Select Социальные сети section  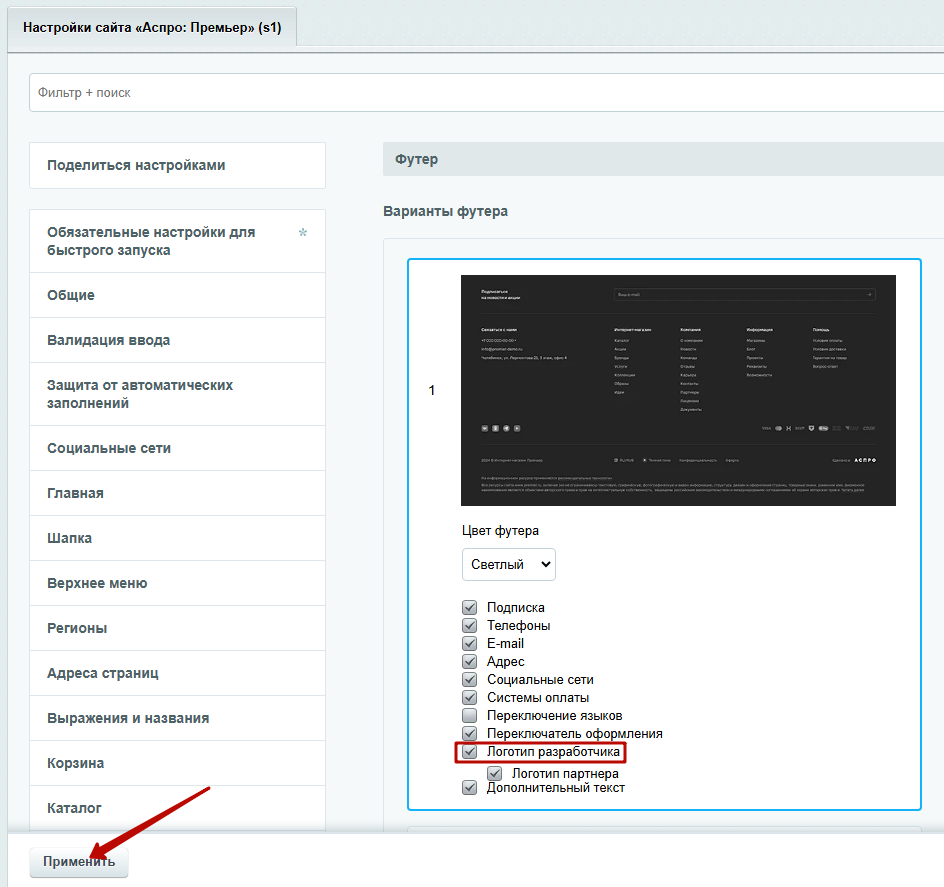[x=178, y=449]
